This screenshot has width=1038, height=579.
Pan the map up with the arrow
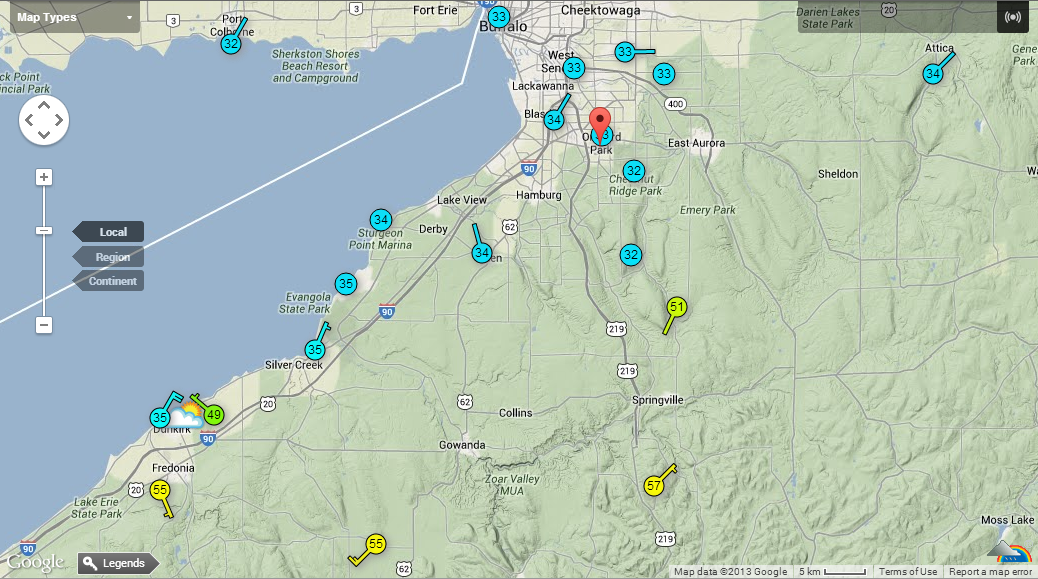pyautogui.click(x=44, y=105)
